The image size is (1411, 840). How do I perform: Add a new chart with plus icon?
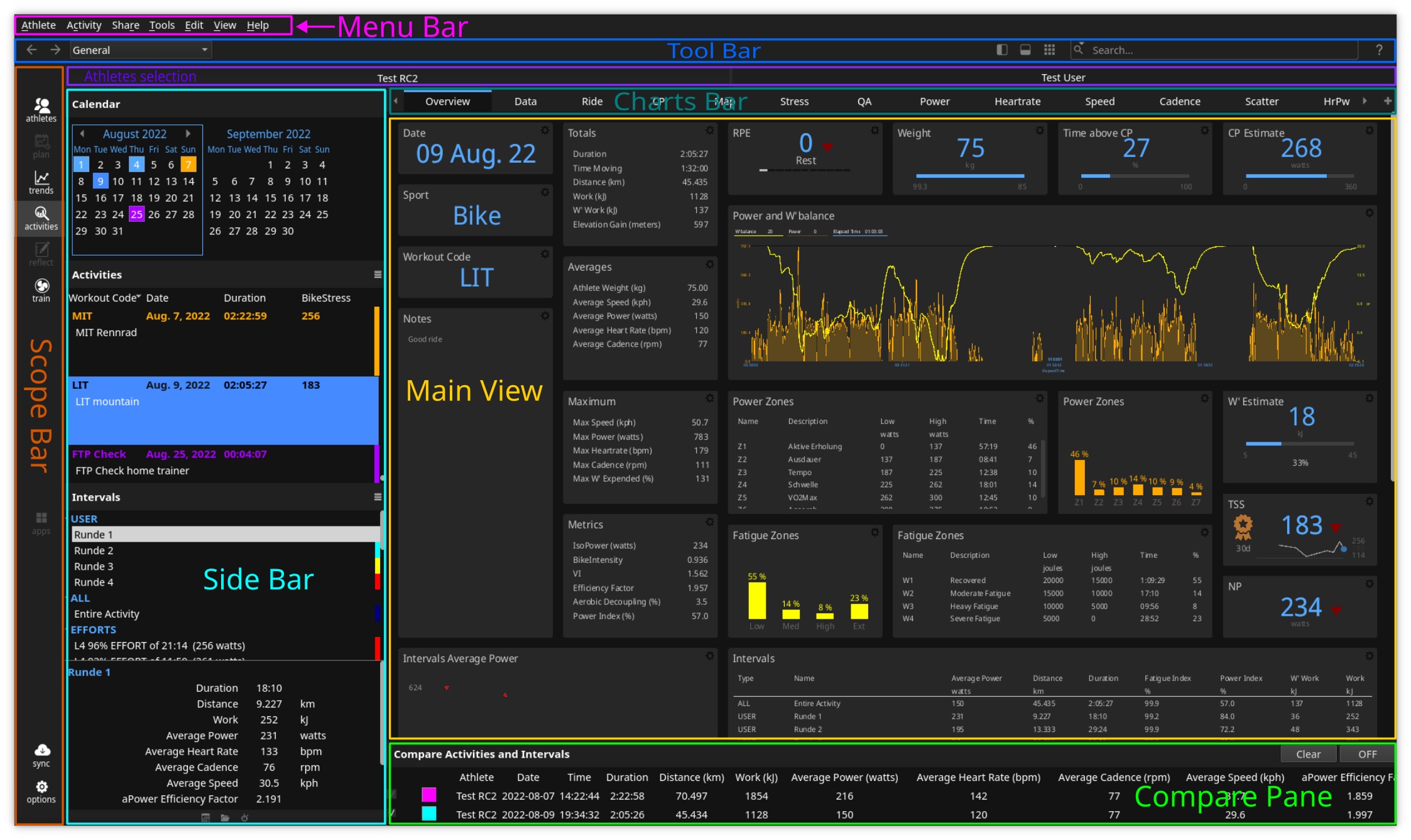(x=1387, y=101)
